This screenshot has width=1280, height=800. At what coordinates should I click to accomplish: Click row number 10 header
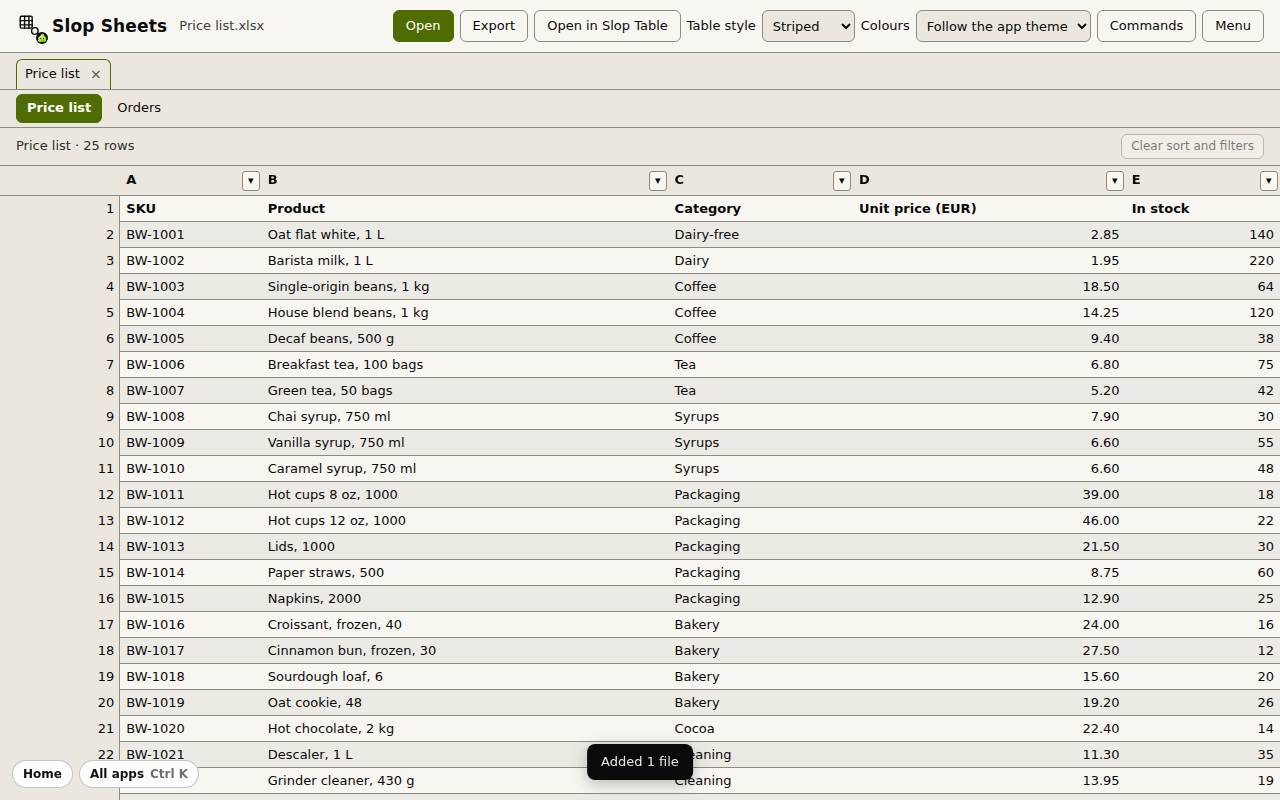tap(60, 443)
